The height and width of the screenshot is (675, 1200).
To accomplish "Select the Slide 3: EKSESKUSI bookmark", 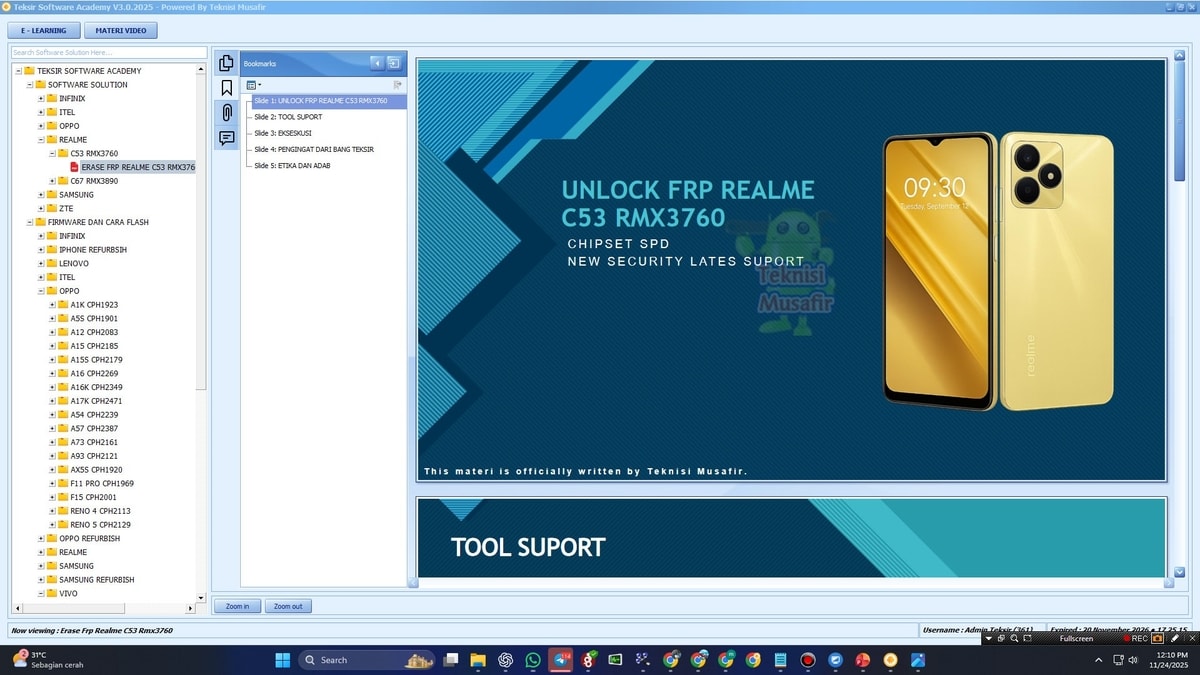I will tap(284, 133).
